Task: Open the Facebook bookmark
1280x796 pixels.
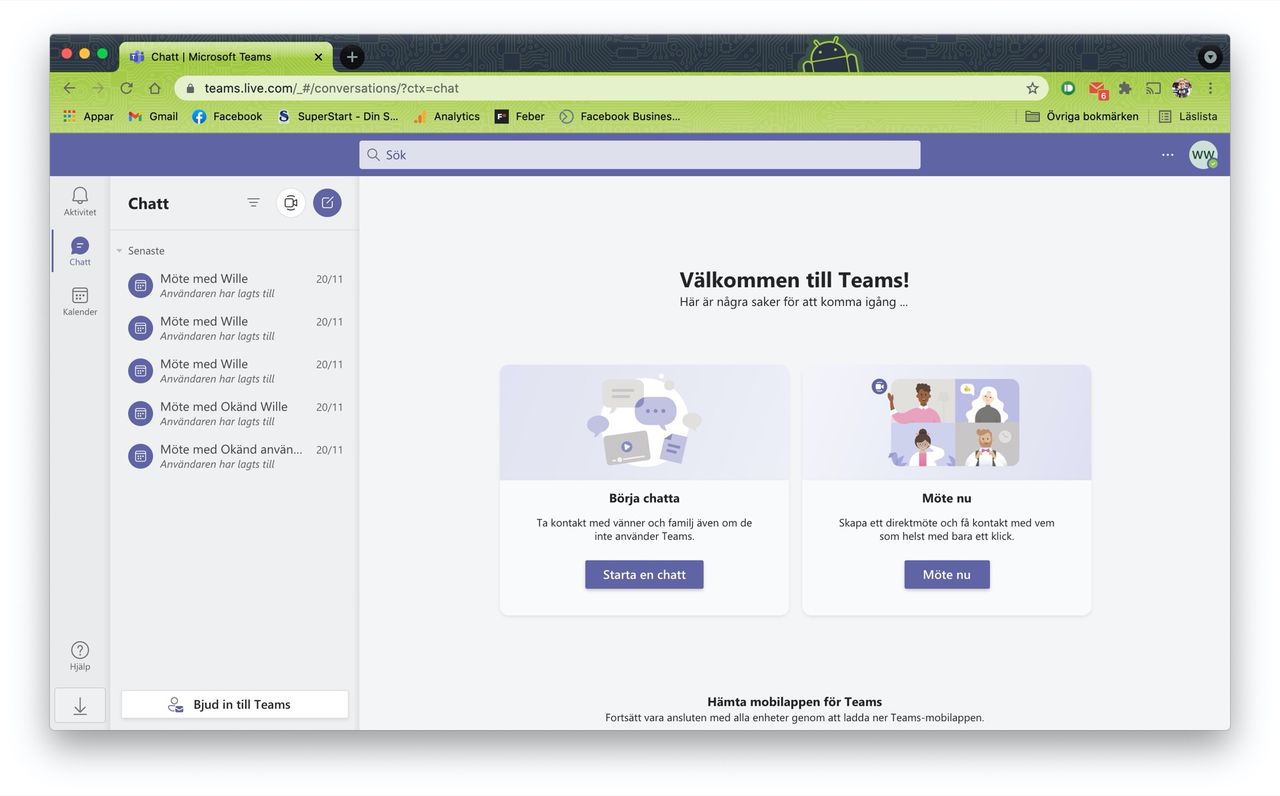Action: pyautogui.click(x=227, y=117)
